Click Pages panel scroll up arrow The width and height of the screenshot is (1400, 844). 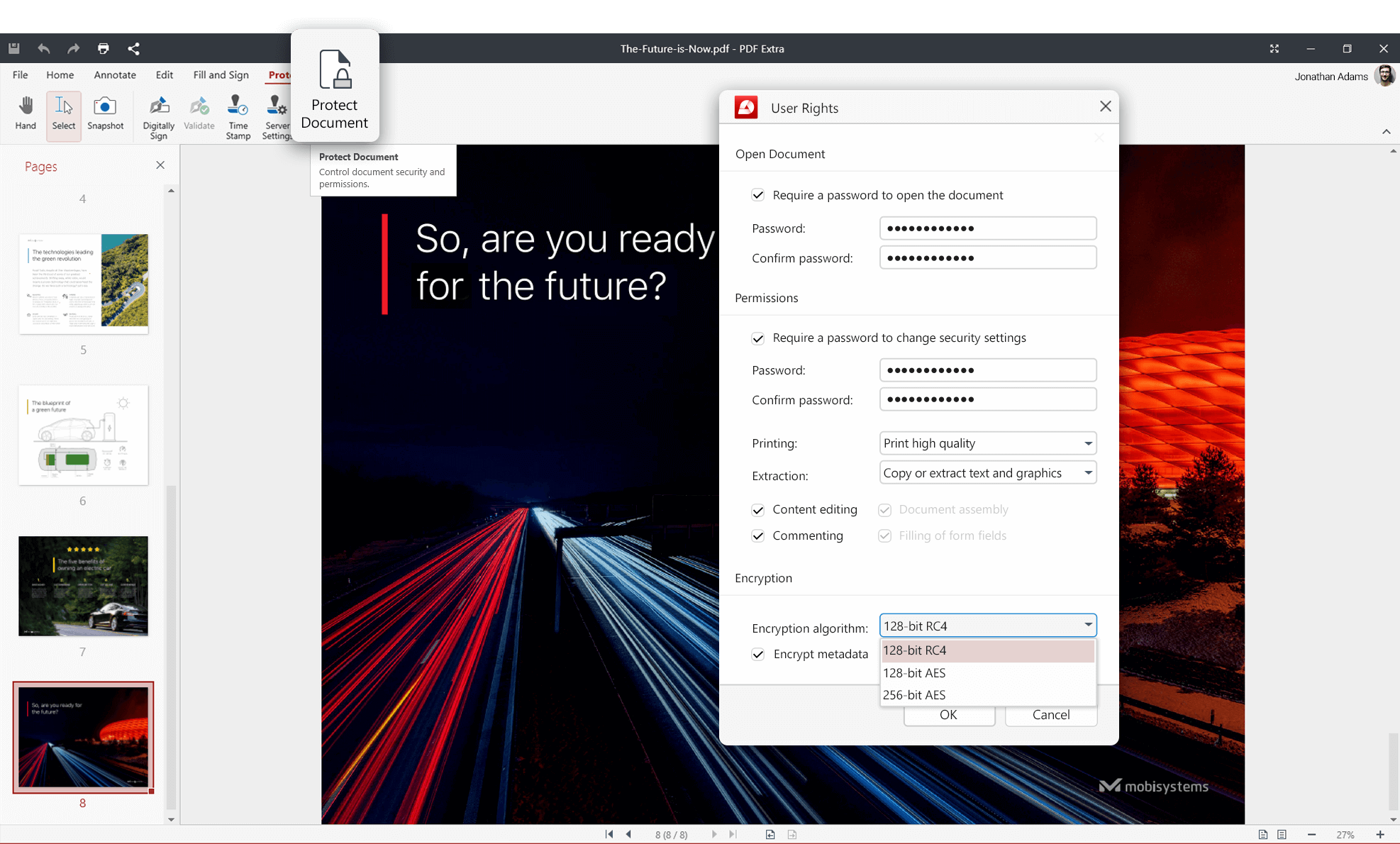click(x=171, y=191)
